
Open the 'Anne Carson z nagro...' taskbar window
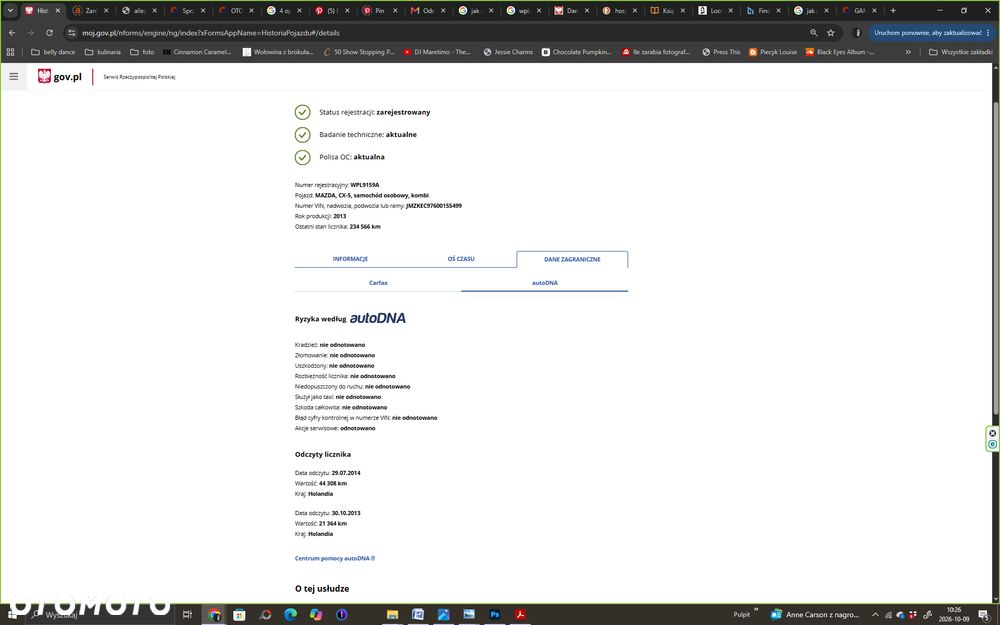tap(815, 614)
